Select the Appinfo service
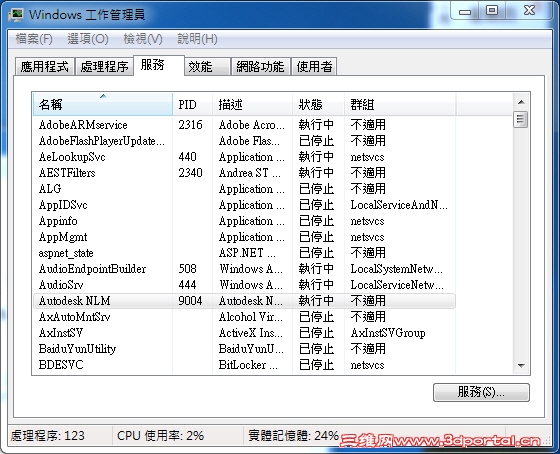Screen dimensions: 560x454 (x=244, y=221)
